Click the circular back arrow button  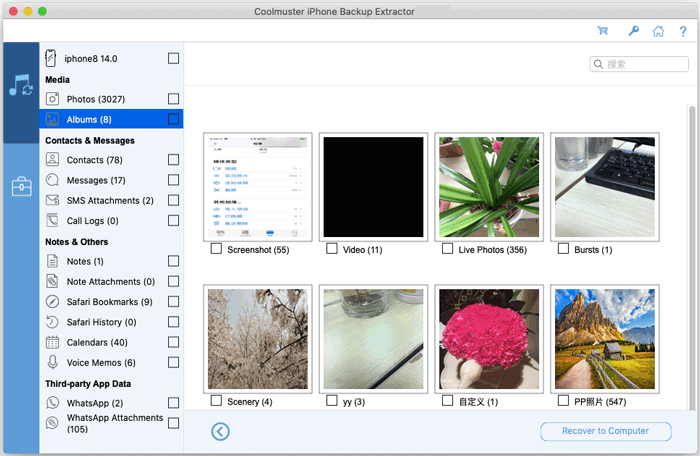pyautogui.click(x=220, y=431)
